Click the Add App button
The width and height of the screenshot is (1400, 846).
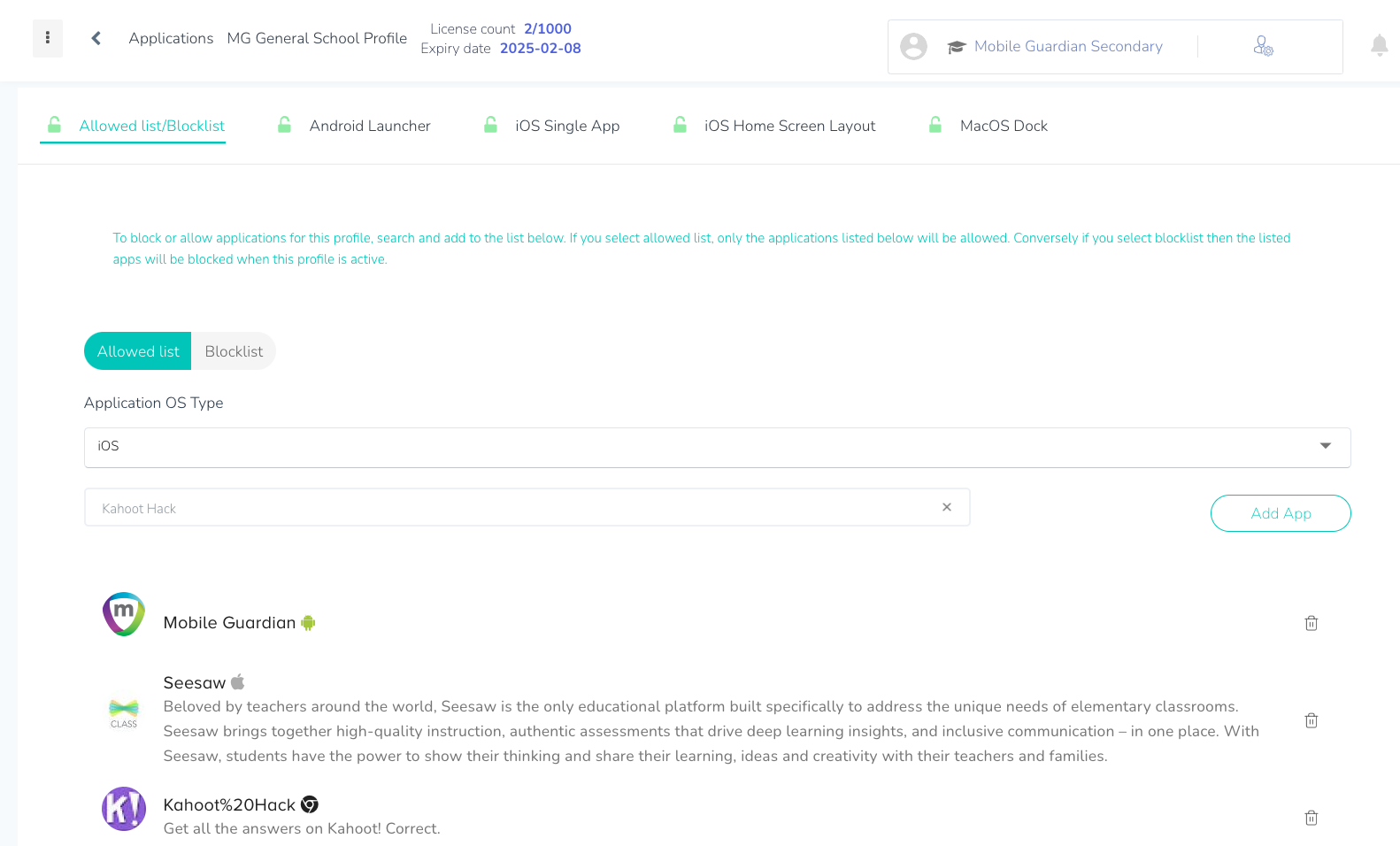coord(1281,513)
